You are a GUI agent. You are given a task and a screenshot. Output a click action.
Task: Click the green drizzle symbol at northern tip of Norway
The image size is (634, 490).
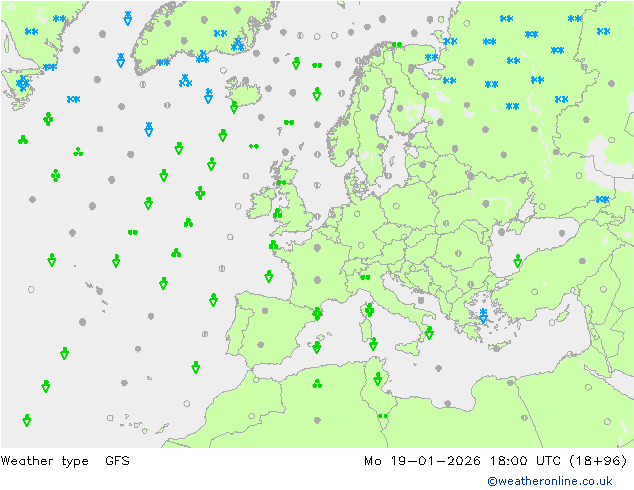(x=397, y=44)
